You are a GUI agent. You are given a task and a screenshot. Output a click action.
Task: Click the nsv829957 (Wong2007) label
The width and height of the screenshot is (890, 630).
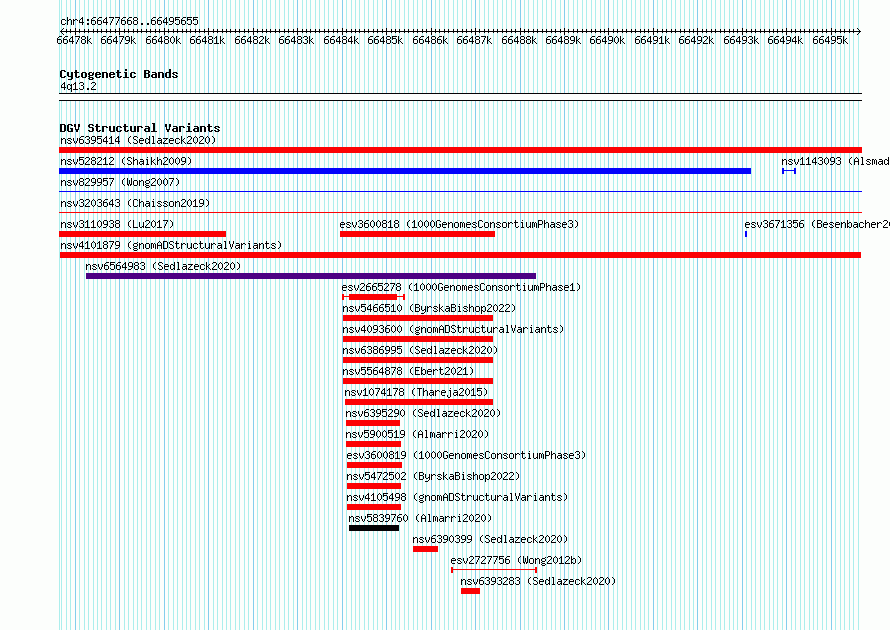(120, 182)
